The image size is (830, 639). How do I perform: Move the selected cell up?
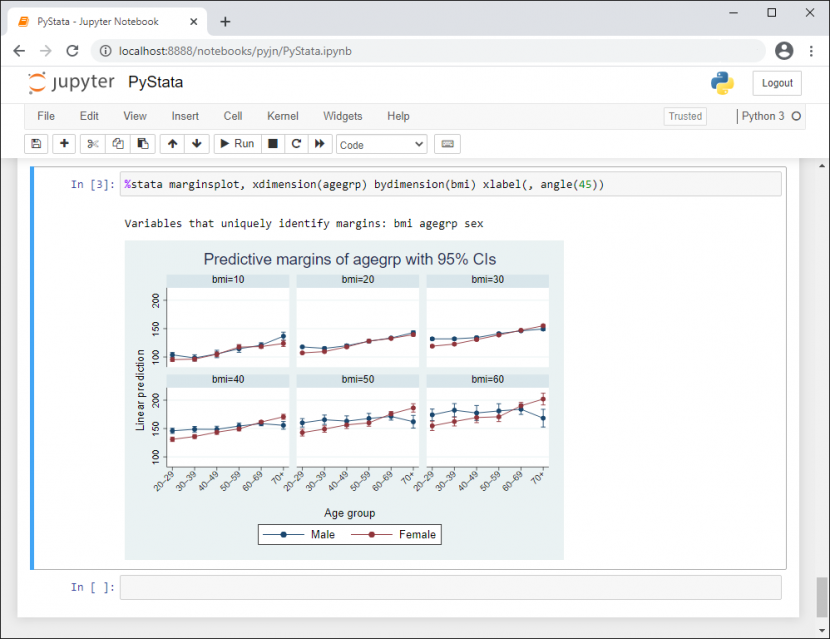(171, 144)
